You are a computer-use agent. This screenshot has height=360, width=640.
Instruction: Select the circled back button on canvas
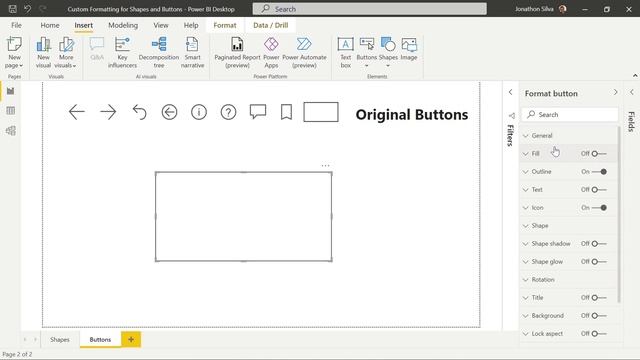coord(169,112)
